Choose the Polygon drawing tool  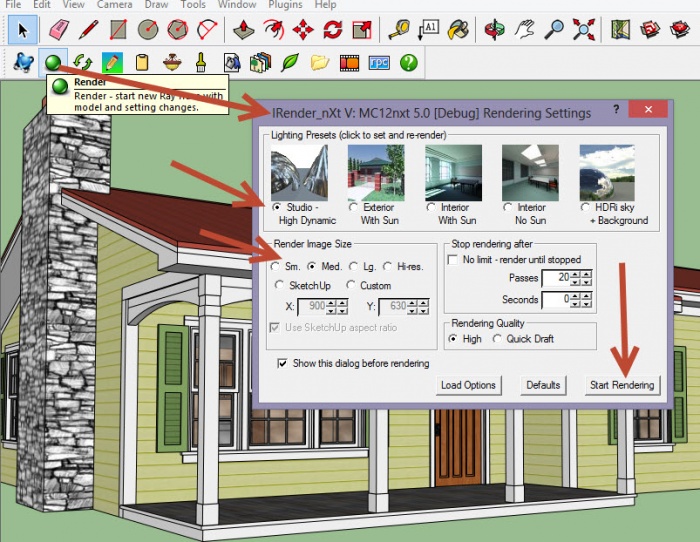click(178, 30)
